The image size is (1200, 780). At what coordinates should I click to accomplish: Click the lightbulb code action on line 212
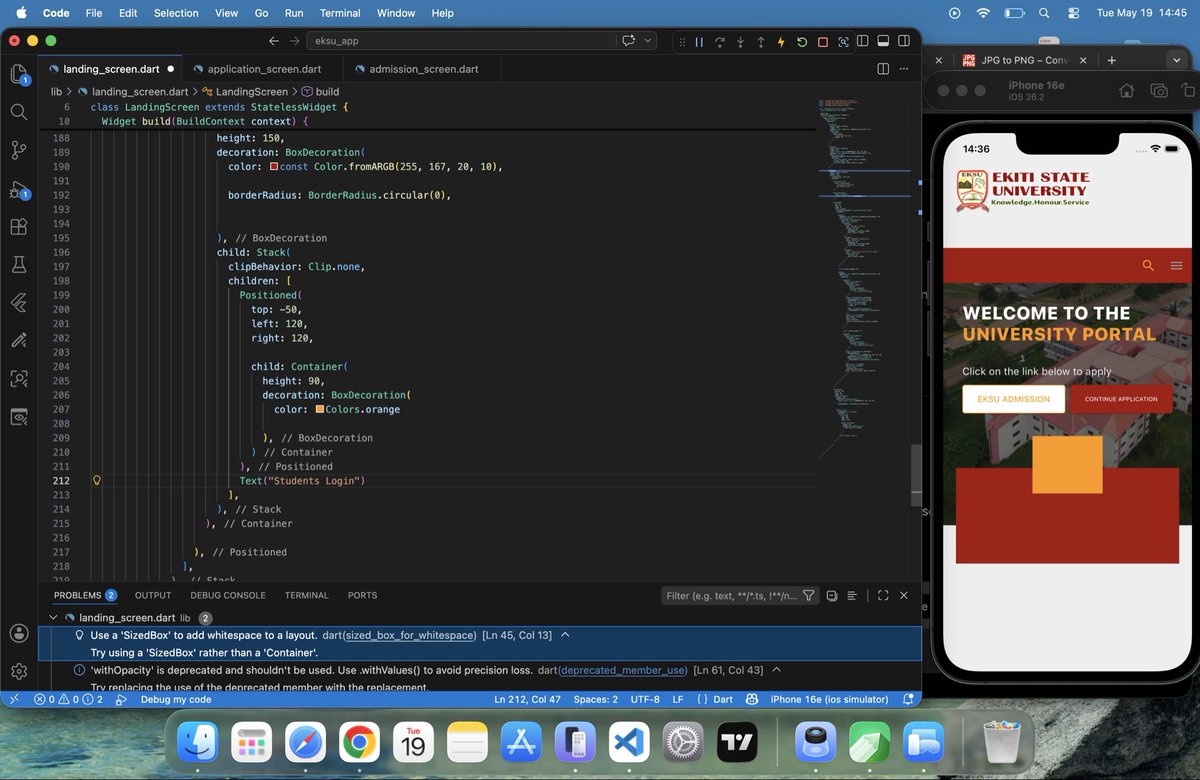[x=97, y=480]
